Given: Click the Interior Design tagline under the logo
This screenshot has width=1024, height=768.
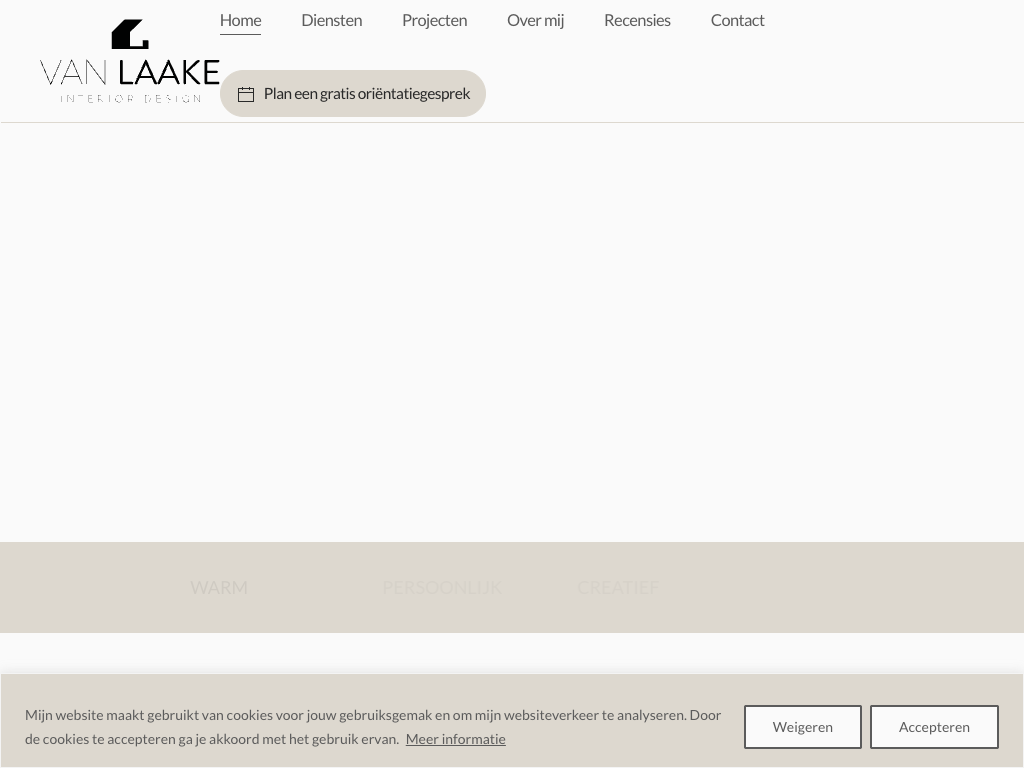Looking at the screenshot, I should (130, 98).
